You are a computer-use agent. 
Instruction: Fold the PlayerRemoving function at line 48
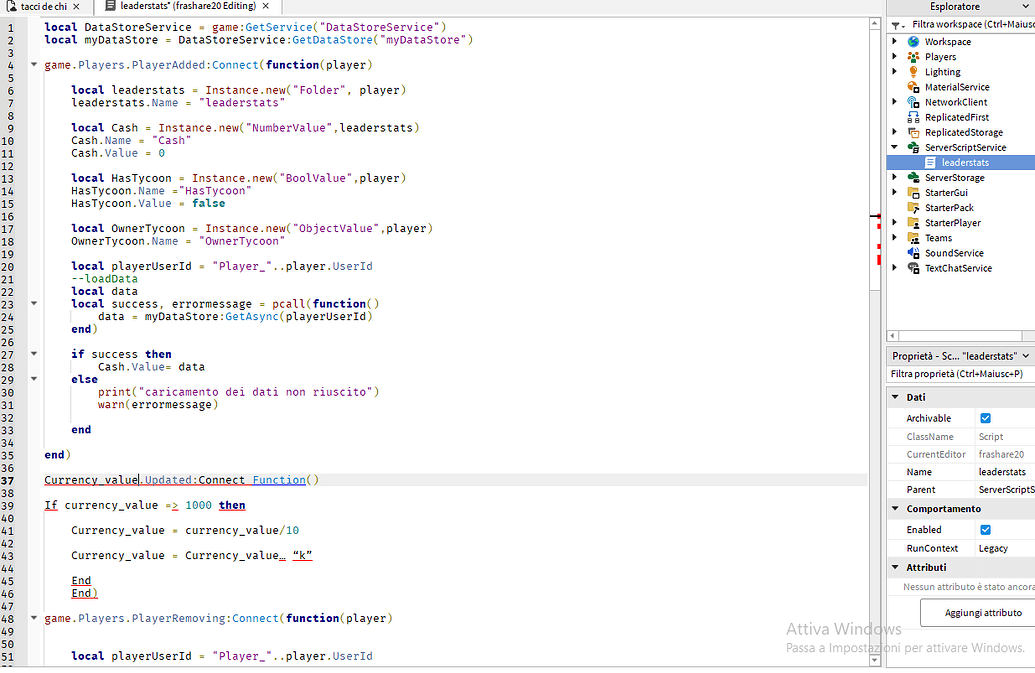[x=34, y=618]
